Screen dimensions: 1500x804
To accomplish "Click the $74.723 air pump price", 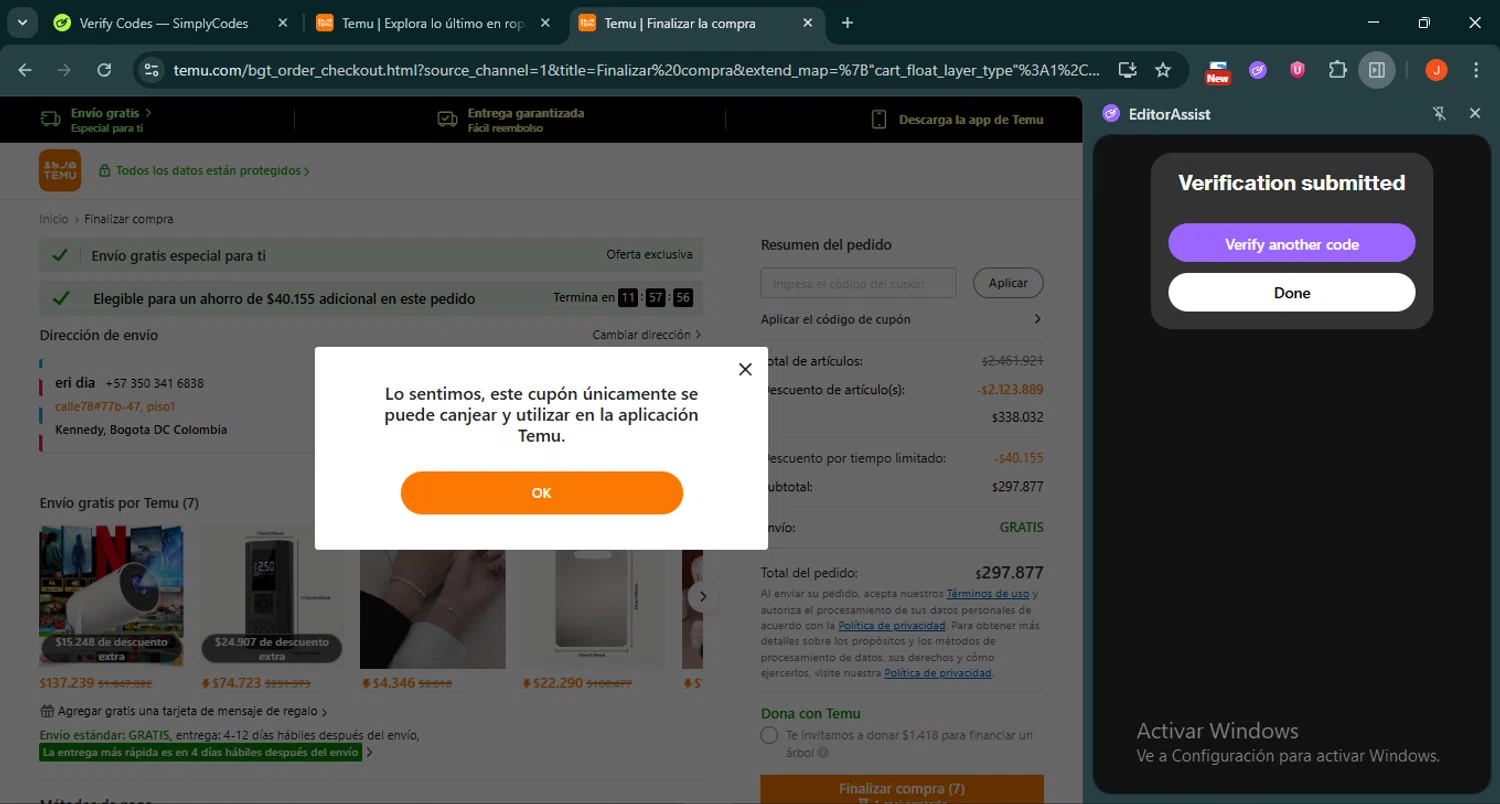I will 236,683.
